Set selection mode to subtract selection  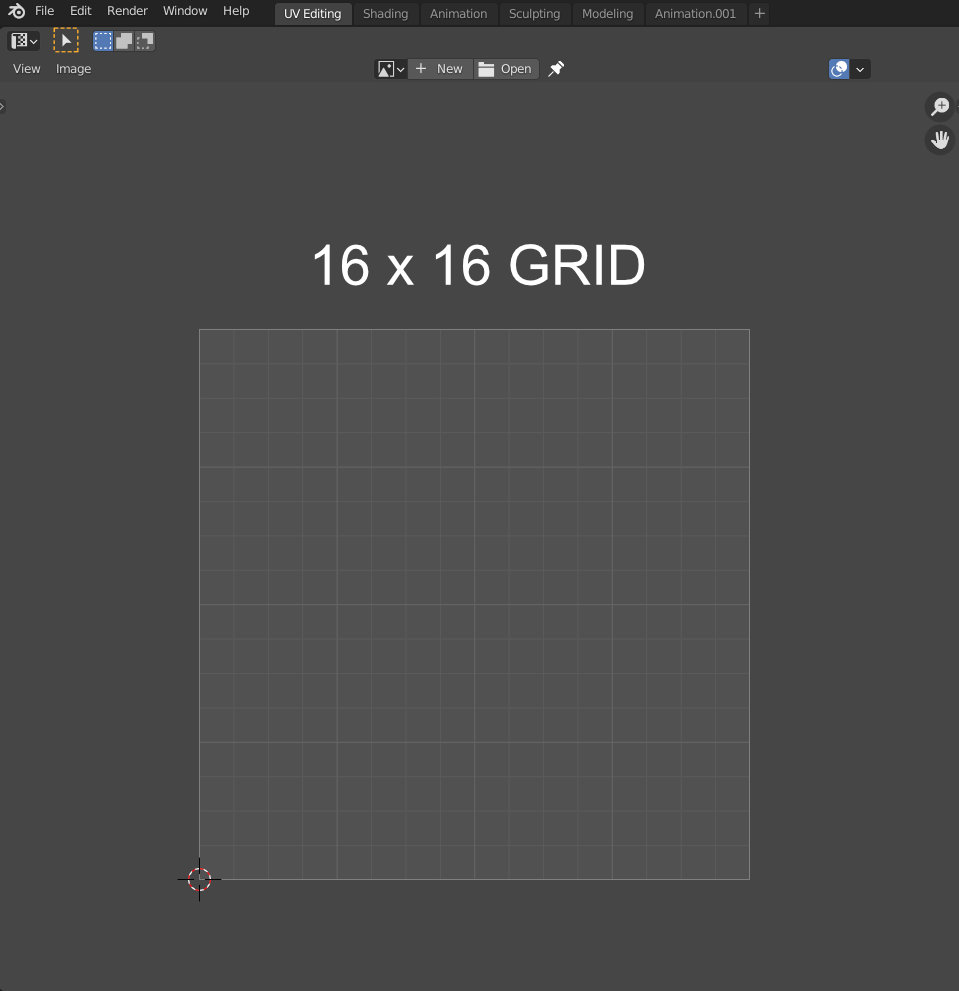click(145, 41)
